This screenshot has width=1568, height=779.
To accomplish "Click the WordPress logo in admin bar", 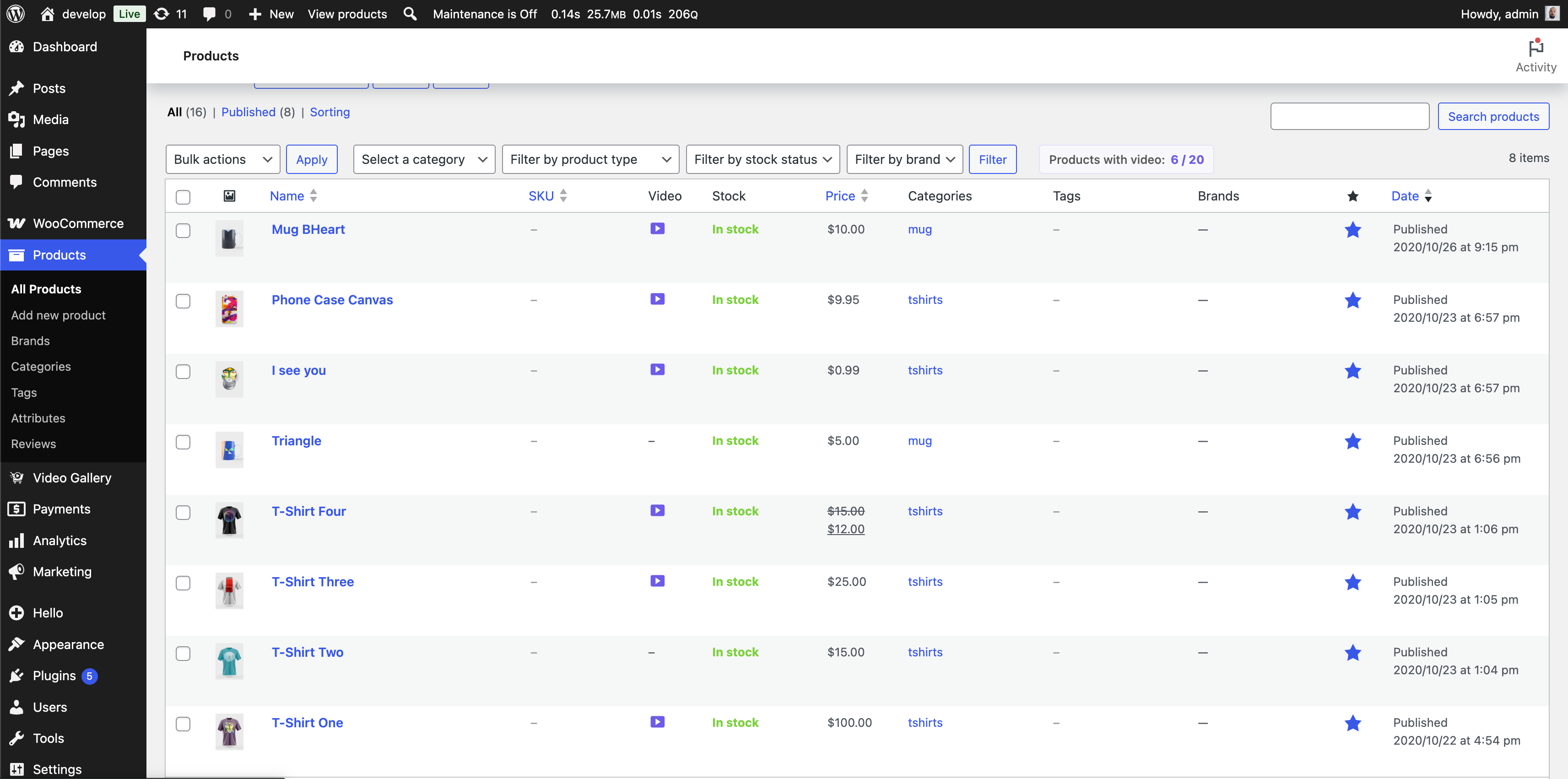I will (x=16, y=13).
